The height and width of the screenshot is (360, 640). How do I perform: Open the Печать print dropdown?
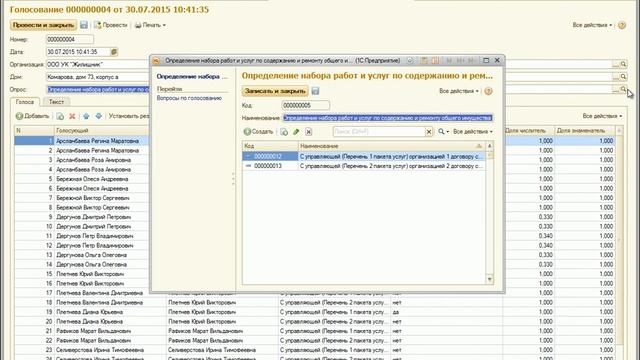pyautogui.click(x=150, y=25)
